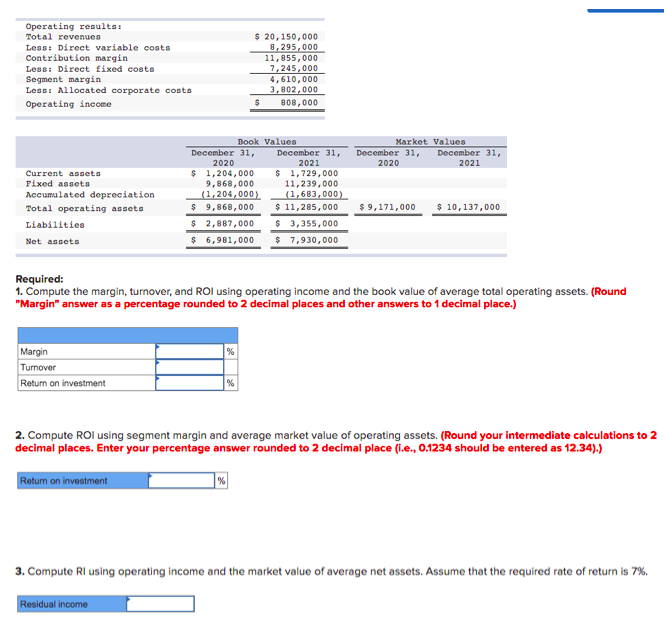Viewport: 664px width, 628px height.
Task: Select Direct variable costs value 8,295,000
Action: [x=293, y=47]
